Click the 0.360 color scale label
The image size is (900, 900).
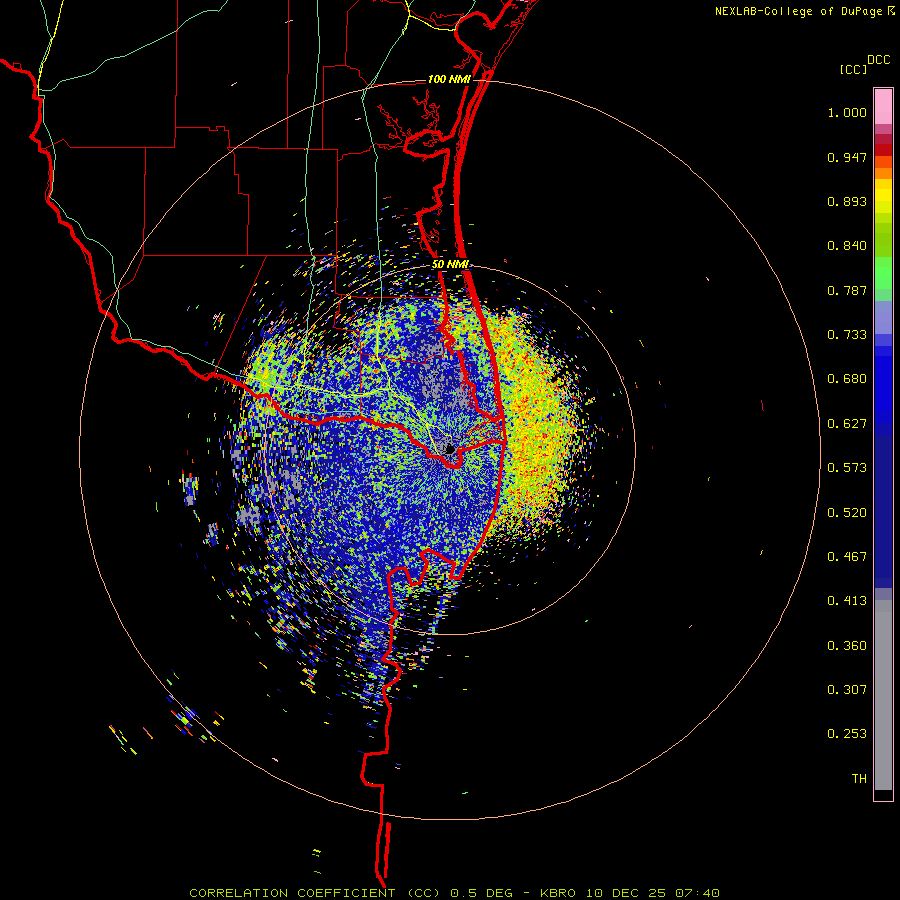(847, 646)
